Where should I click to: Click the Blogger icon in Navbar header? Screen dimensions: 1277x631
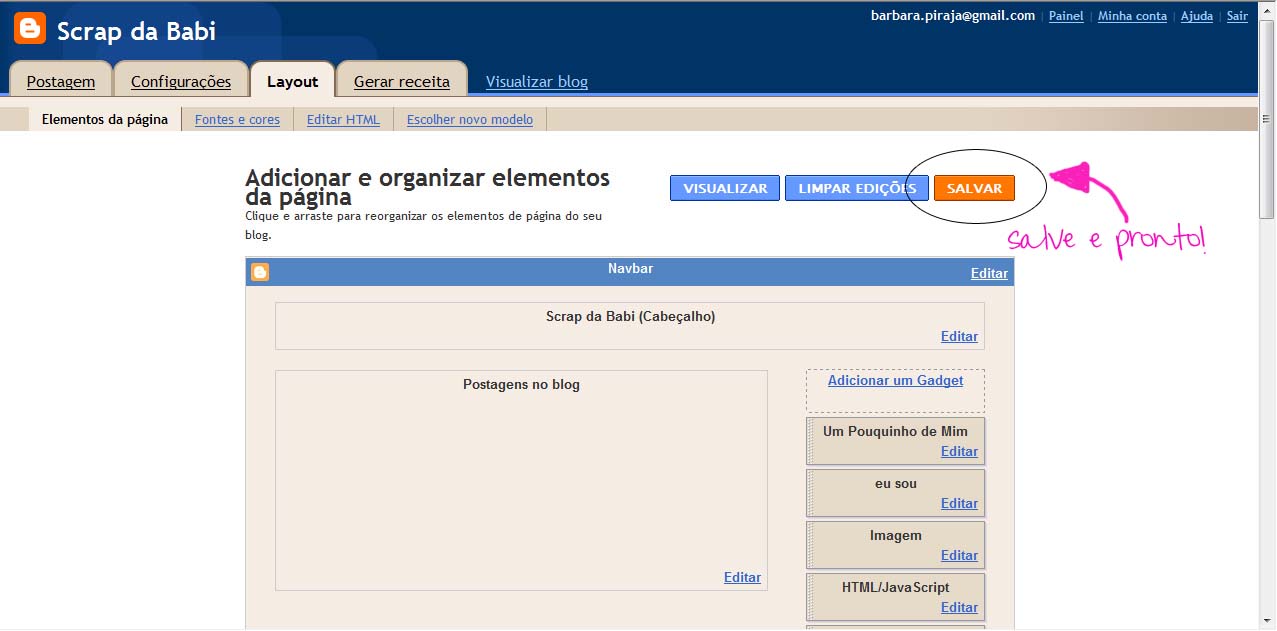pyautogui.click(x=260, y=272)
